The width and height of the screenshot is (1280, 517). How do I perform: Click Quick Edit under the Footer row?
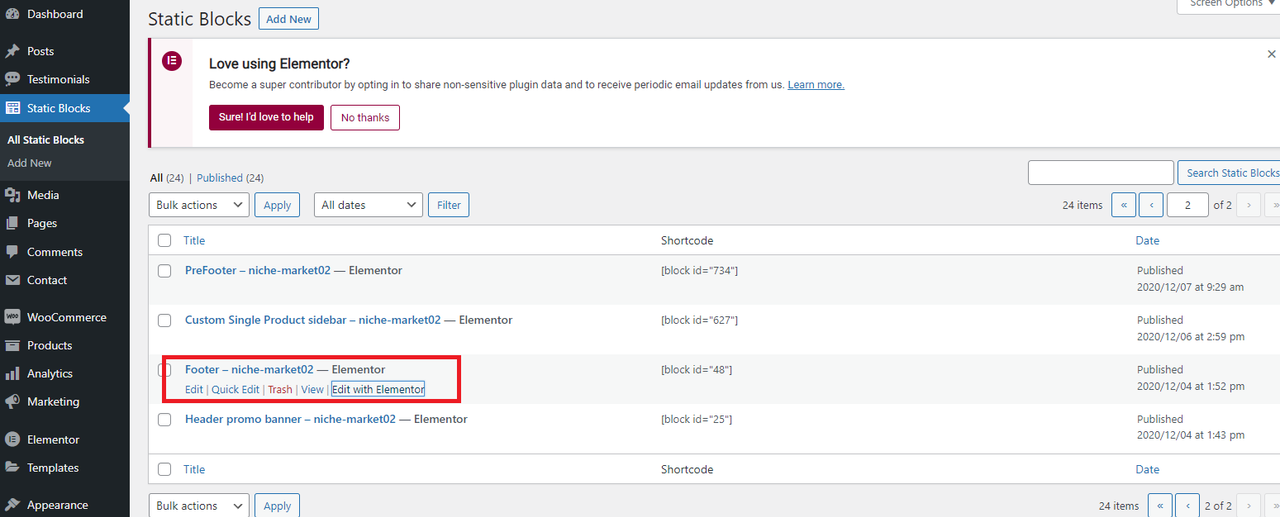235,389
